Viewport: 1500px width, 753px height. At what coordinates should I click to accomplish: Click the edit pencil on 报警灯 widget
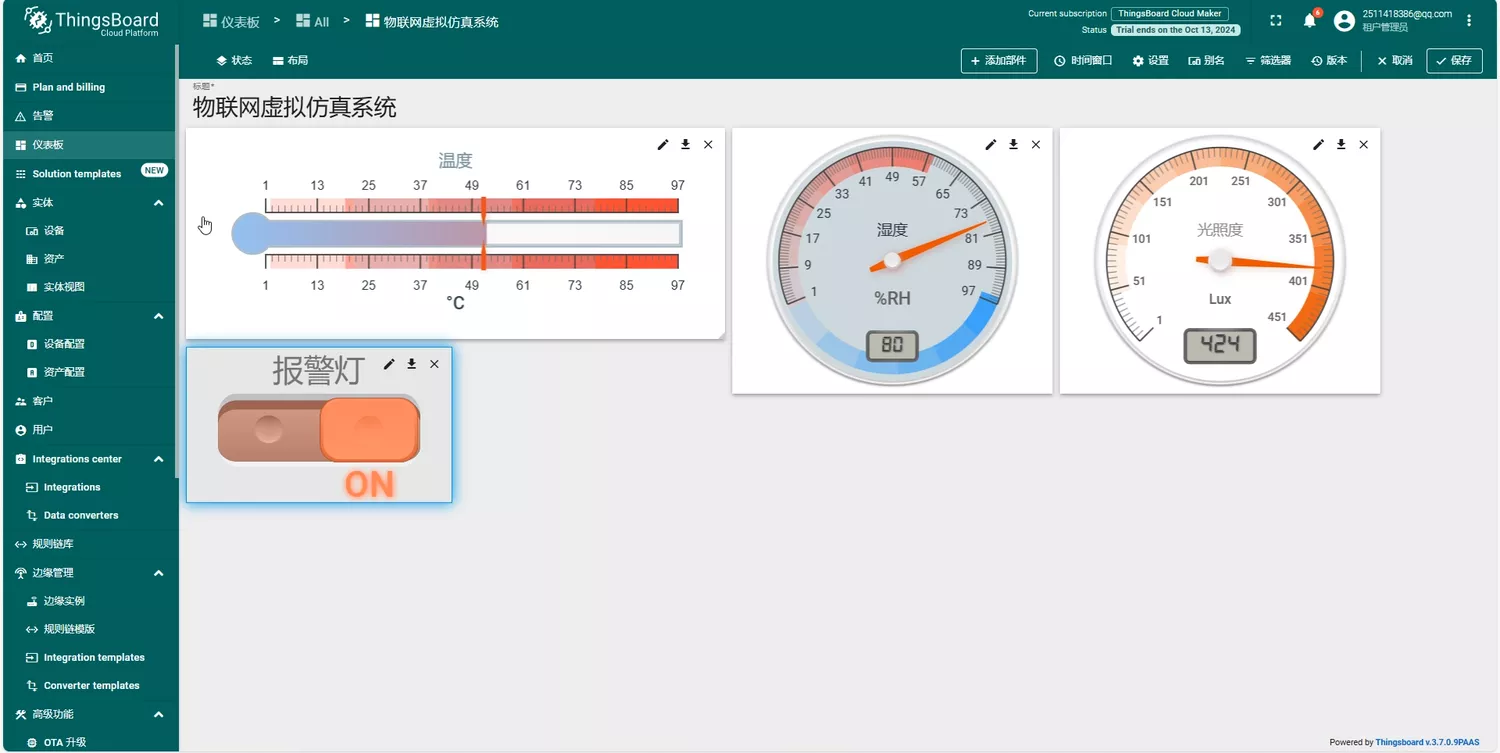[389, 364]
